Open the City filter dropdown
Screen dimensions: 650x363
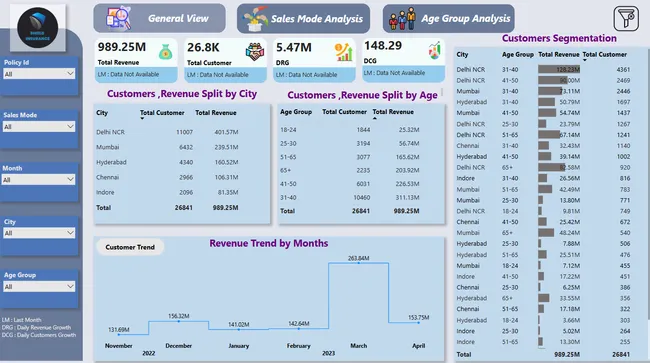click(39, 233)
